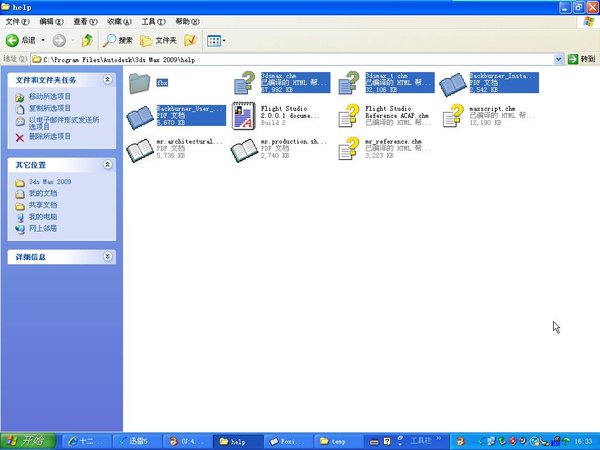The width and height of the screenshot is (600, 450).
Task: Select the 3dsmax.chm help file icon
Action: coord(244,83)
